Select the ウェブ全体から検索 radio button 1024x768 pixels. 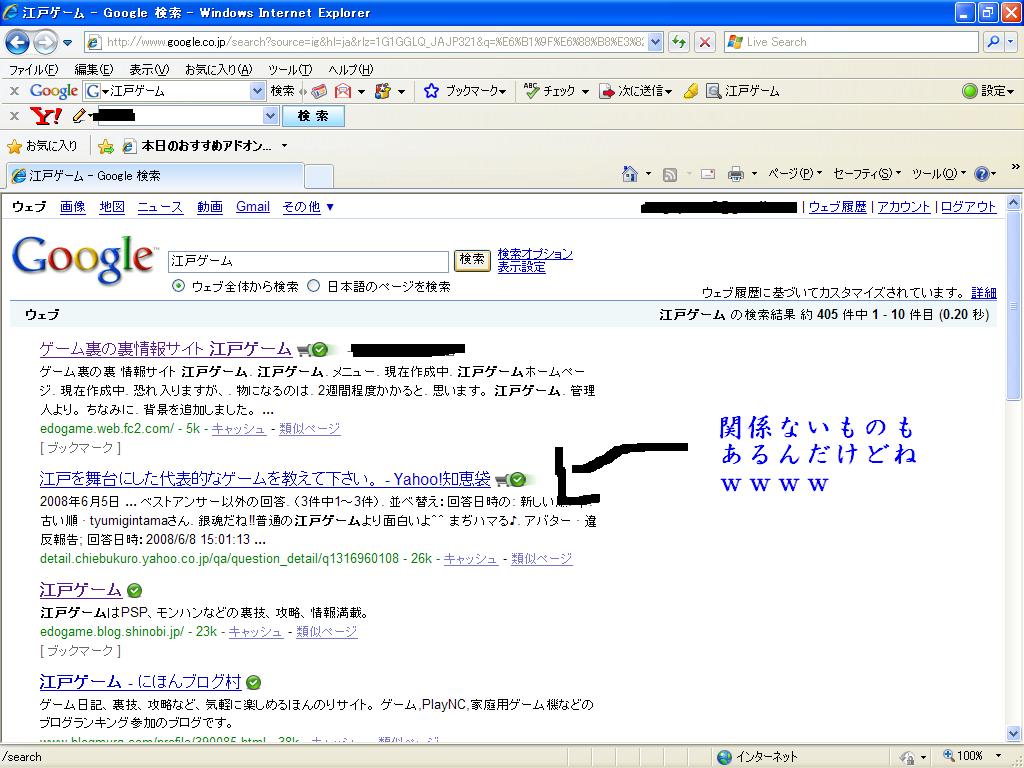(178, 286)
